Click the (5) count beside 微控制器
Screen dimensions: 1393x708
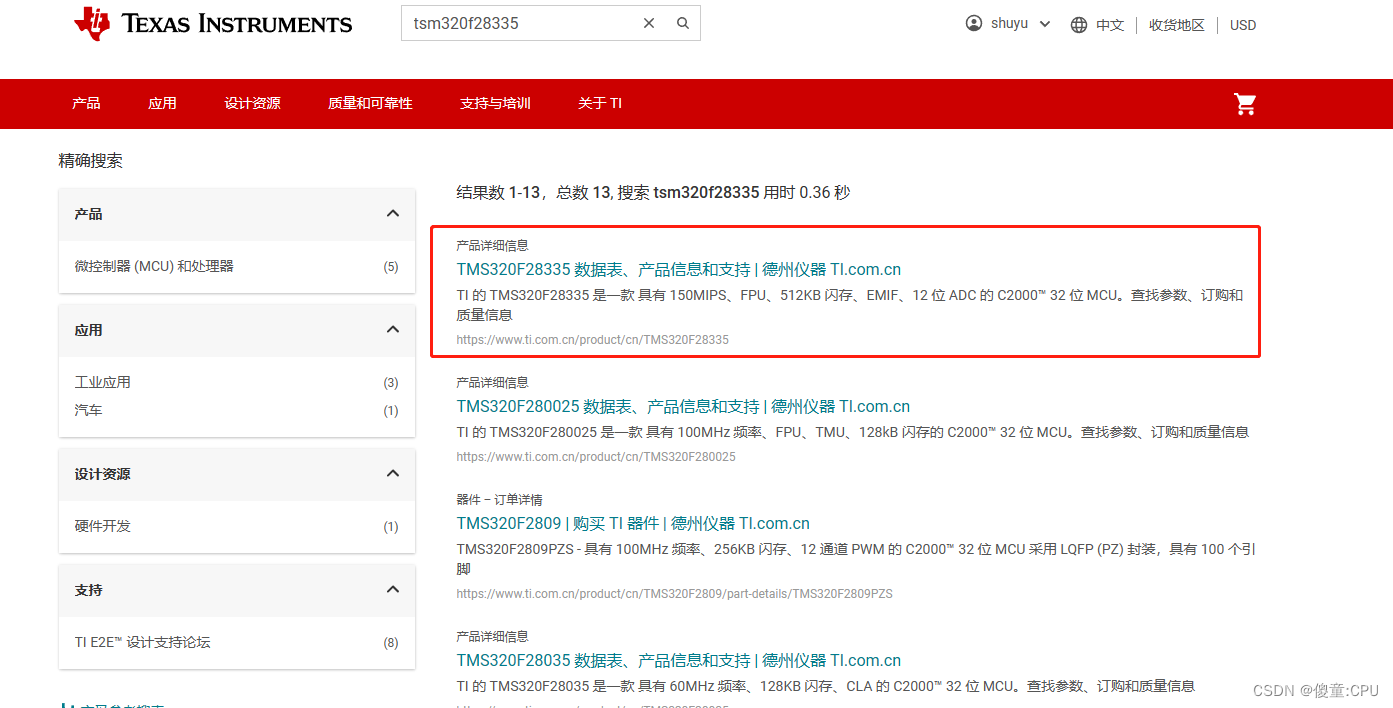(391, 267)
